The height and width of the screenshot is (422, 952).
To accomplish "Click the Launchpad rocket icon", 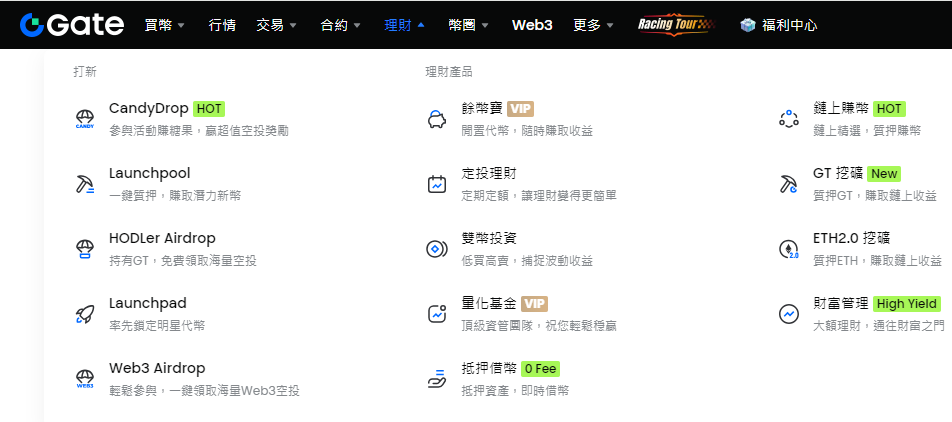I will click(85, 314).
